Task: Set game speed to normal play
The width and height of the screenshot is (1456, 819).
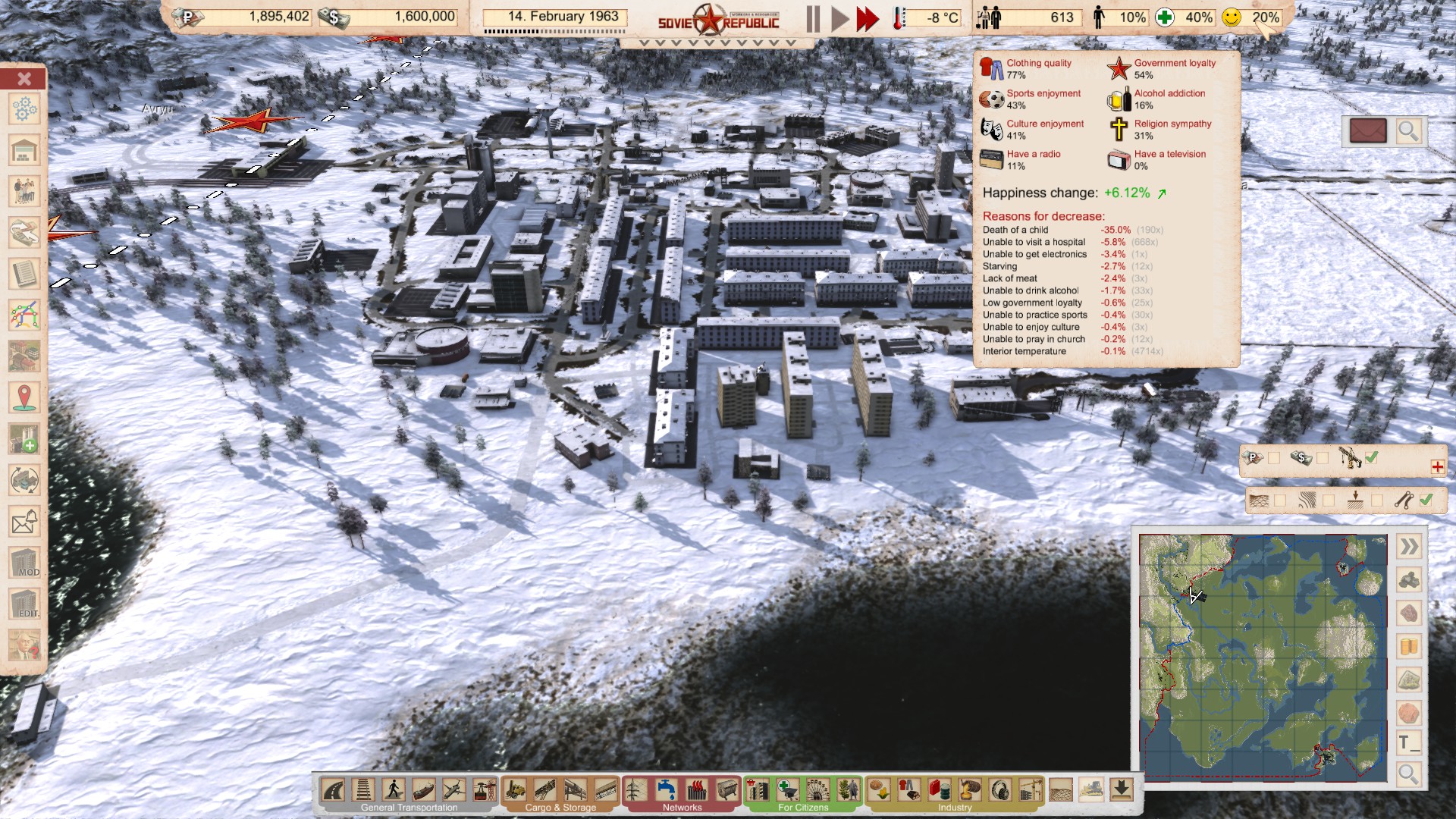Action: pyautogui.click(x=839, y=19)
